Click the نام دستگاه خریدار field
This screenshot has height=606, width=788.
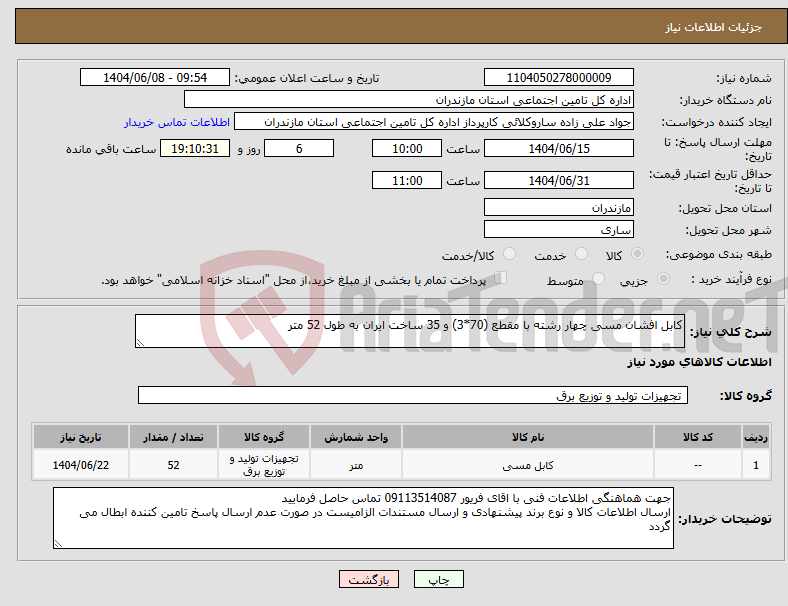[x=409, y=99]
